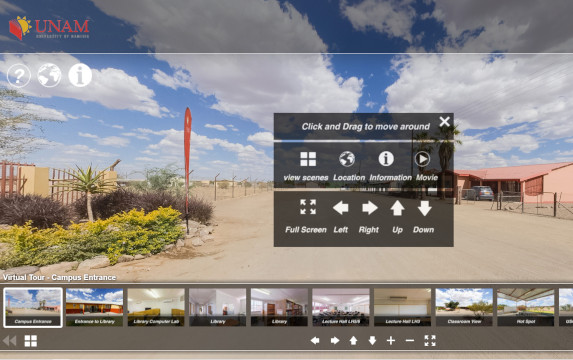The width and height of the screenshot is (573, 360).
Task: Open the Classroom View thumbnail
Action: point(464,307)
